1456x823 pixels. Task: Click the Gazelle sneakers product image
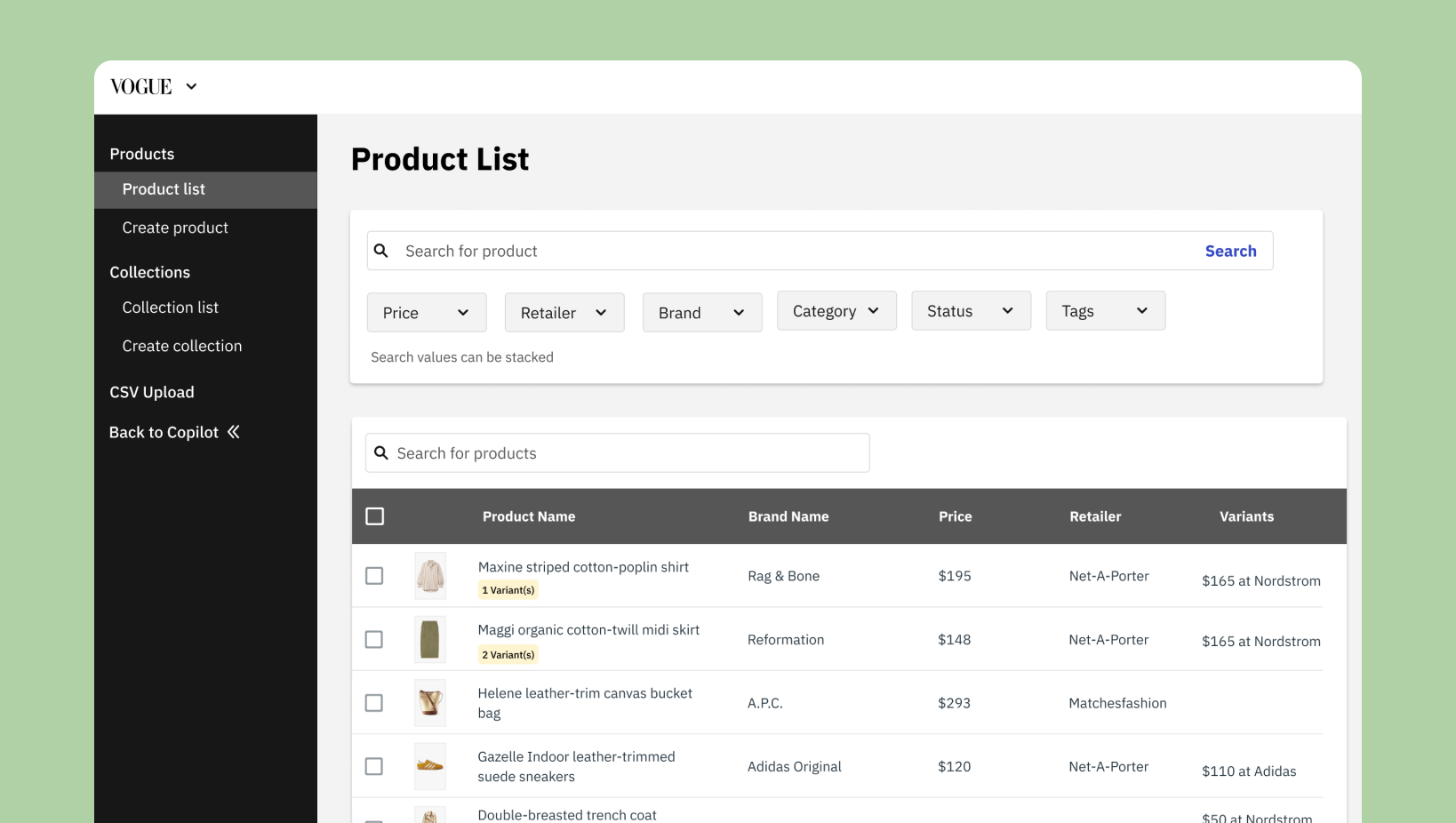[430, 766]
